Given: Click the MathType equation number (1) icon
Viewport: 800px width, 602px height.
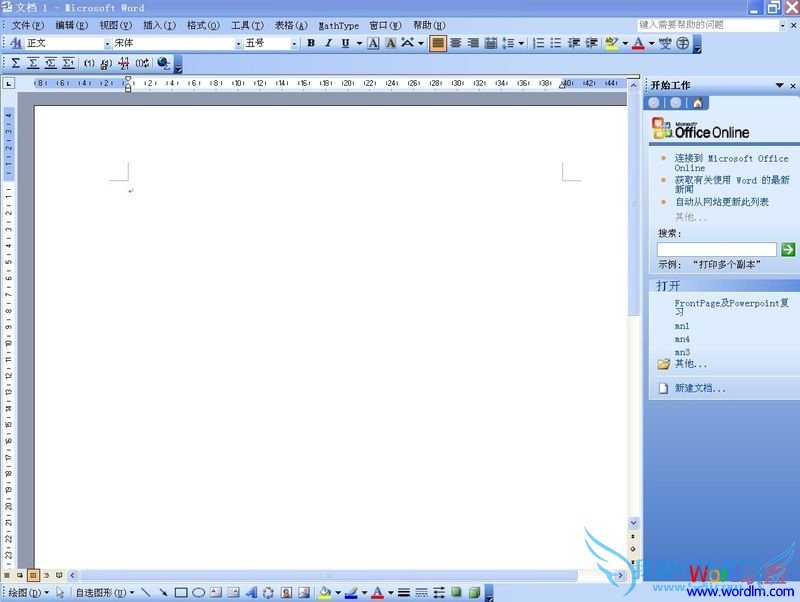Looking at the screenshot, I should (89, 63).
